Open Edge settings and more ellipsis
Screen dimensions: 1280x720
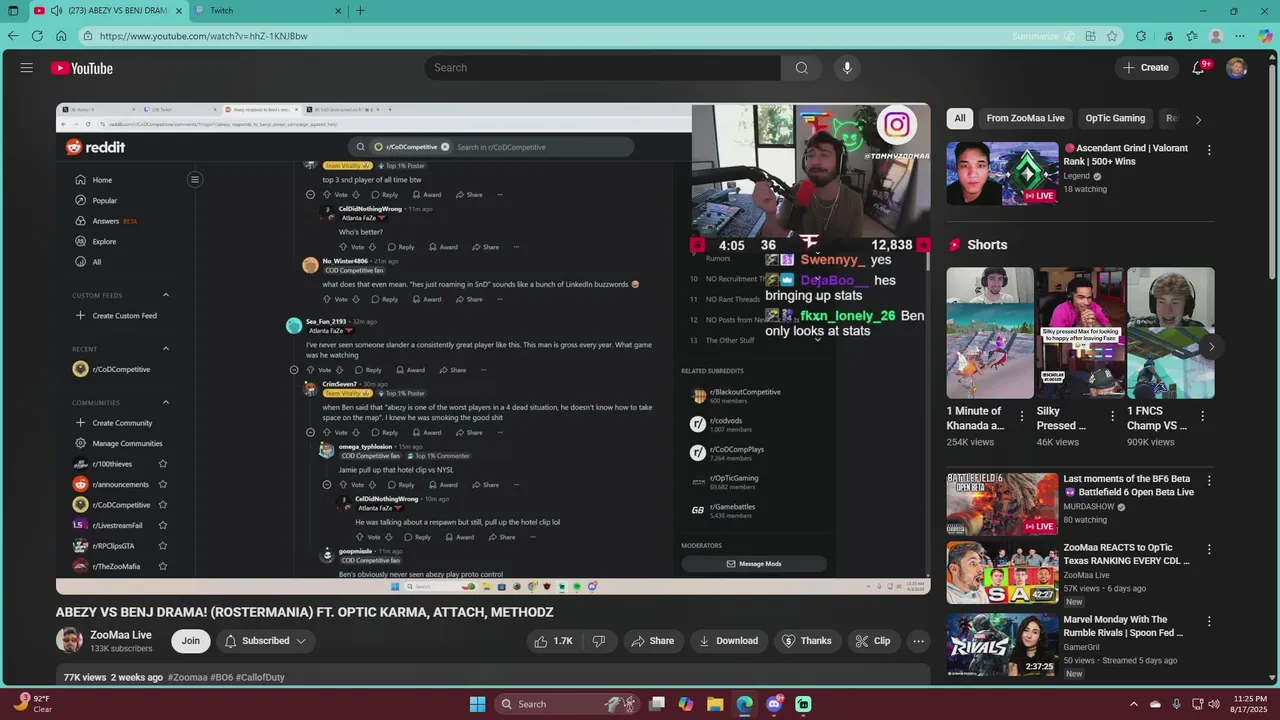point(1240,36)
